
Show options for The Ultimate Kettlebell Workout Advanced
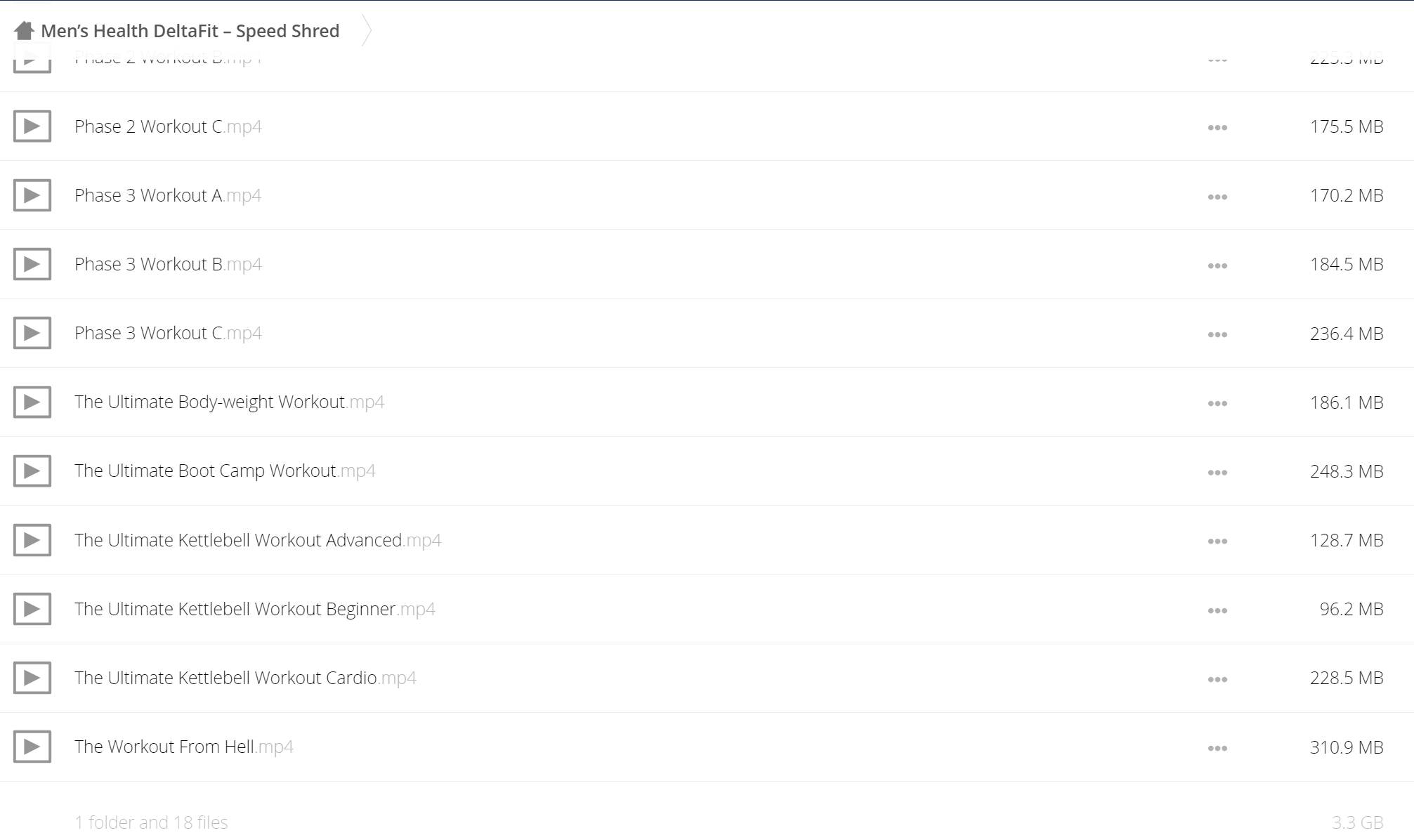click(1217, 542)
